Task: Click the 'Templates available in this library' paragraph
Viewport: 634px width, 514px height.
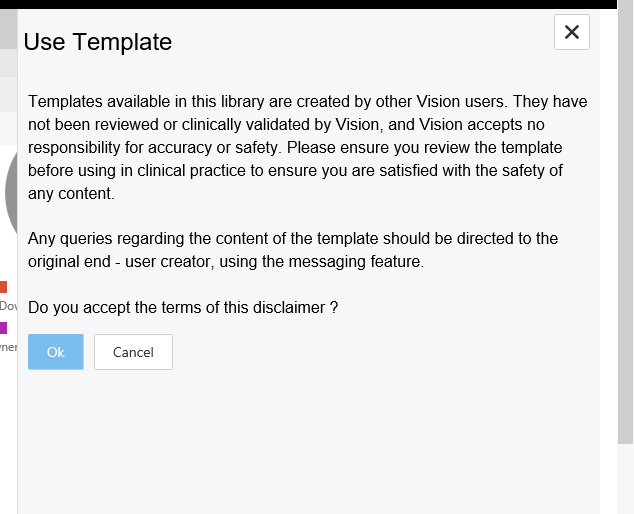Action: 300,147
